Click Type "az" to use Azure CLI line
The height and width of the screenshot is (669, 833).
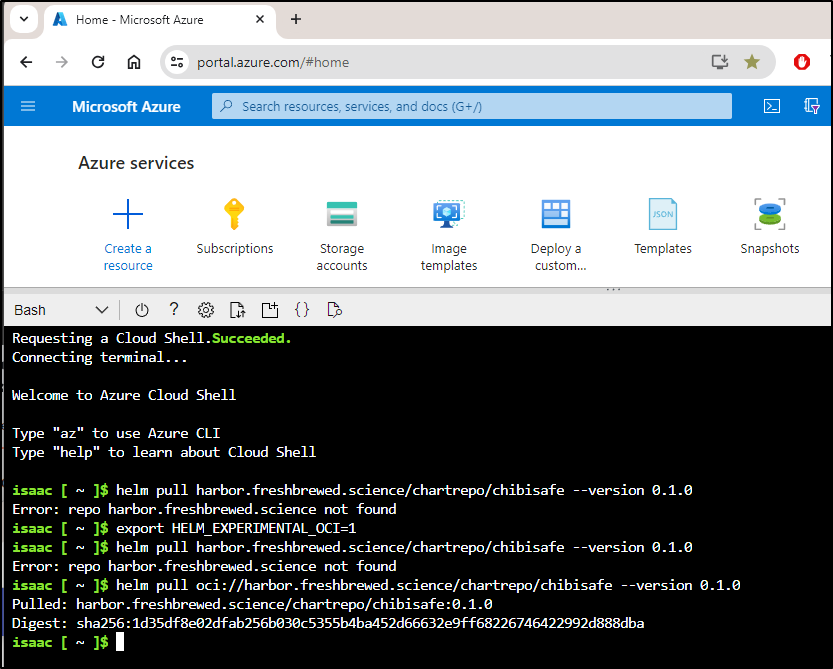[x=116, y=433]
